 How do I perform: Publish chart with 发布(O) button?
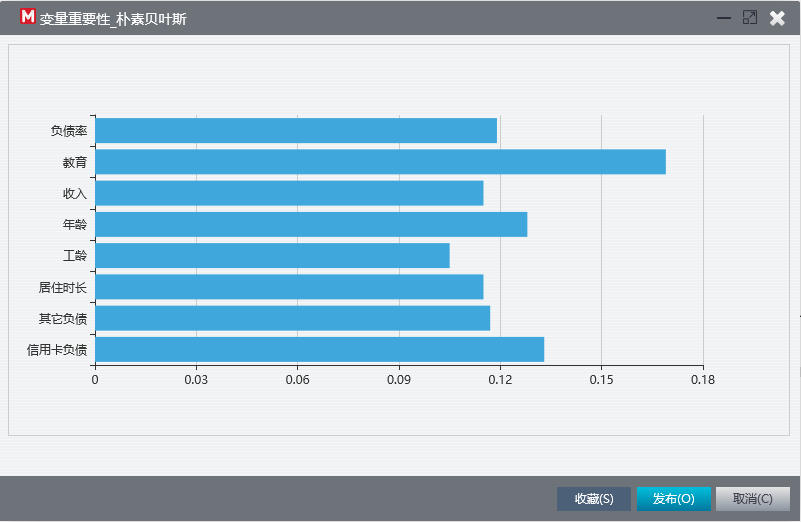[673, 499]
